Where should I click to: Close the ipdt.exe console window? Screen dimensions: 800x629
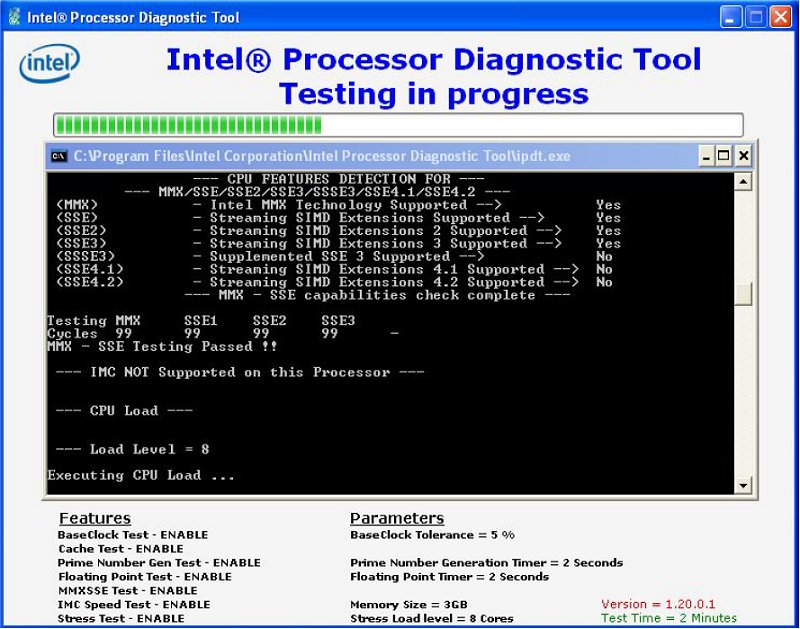coord(743,156)
